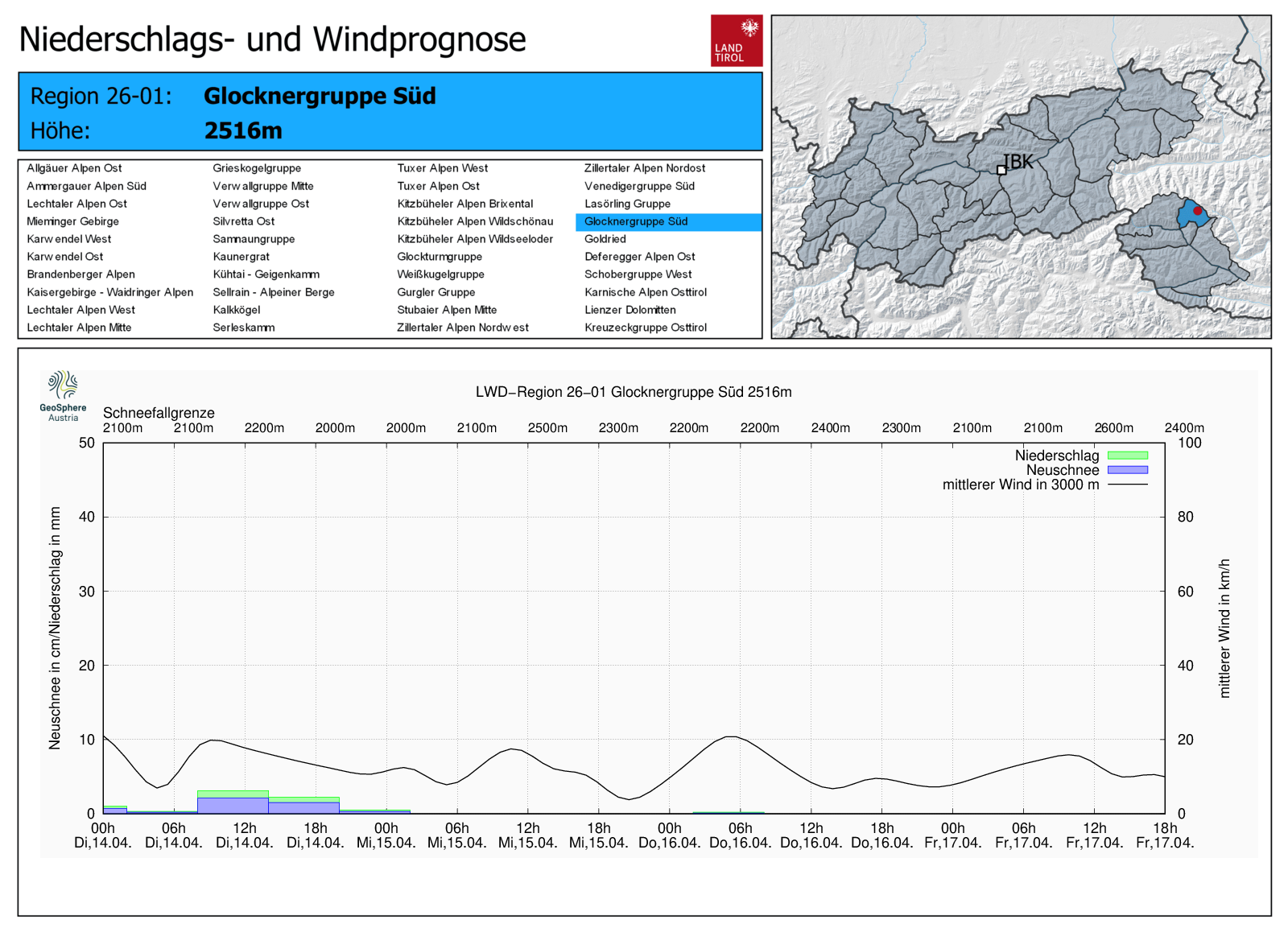Click the IBK square marker on map
The width and height of the screenshot is (1288, 928).
coord(1001,170)
